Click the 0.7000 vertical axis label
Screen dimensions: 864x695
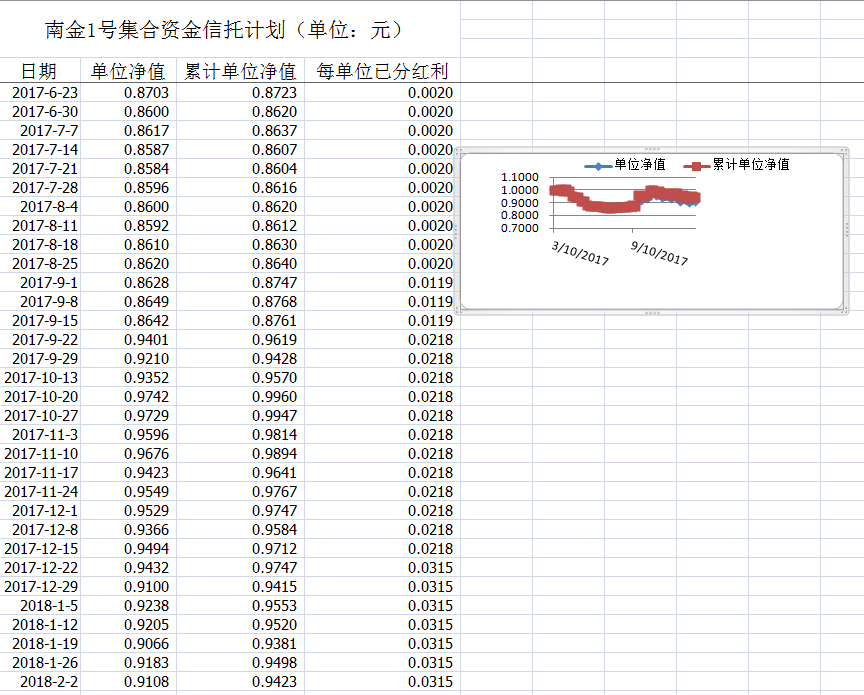tap(519, 228)
